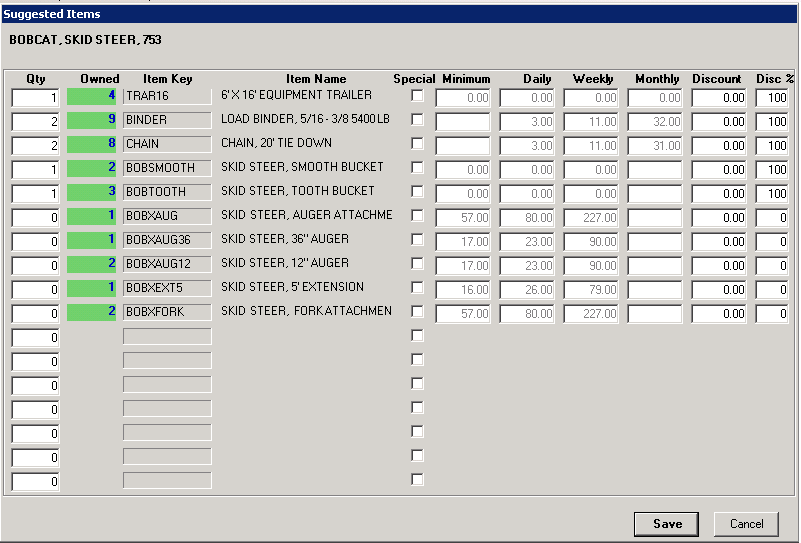Click the 'BOBCAT, SKID STEER, 753' heading
801x543 pixels.
pos(85,40)
